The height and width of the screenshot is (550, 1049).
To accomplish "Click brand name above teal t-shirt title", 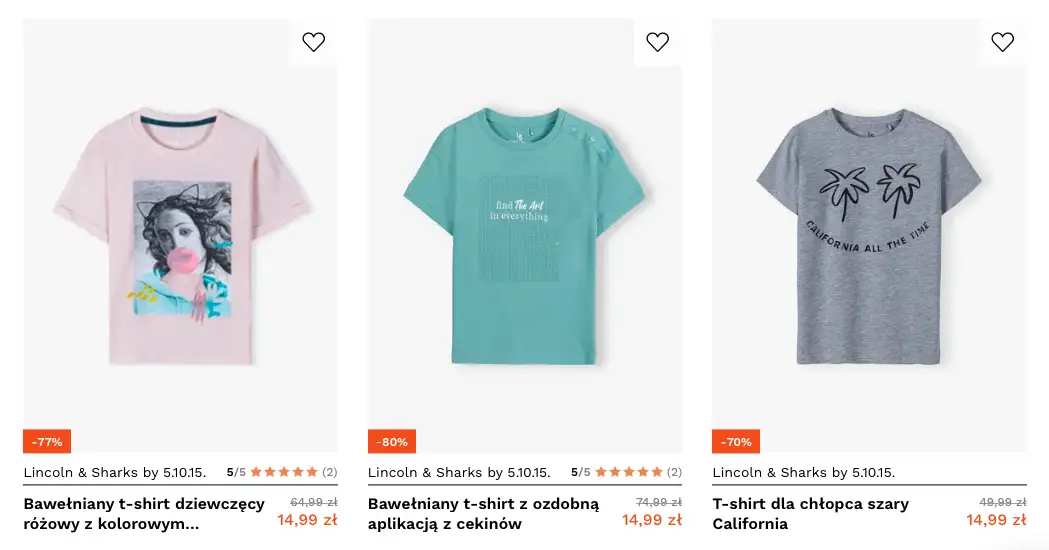I will tap(459, 472).
